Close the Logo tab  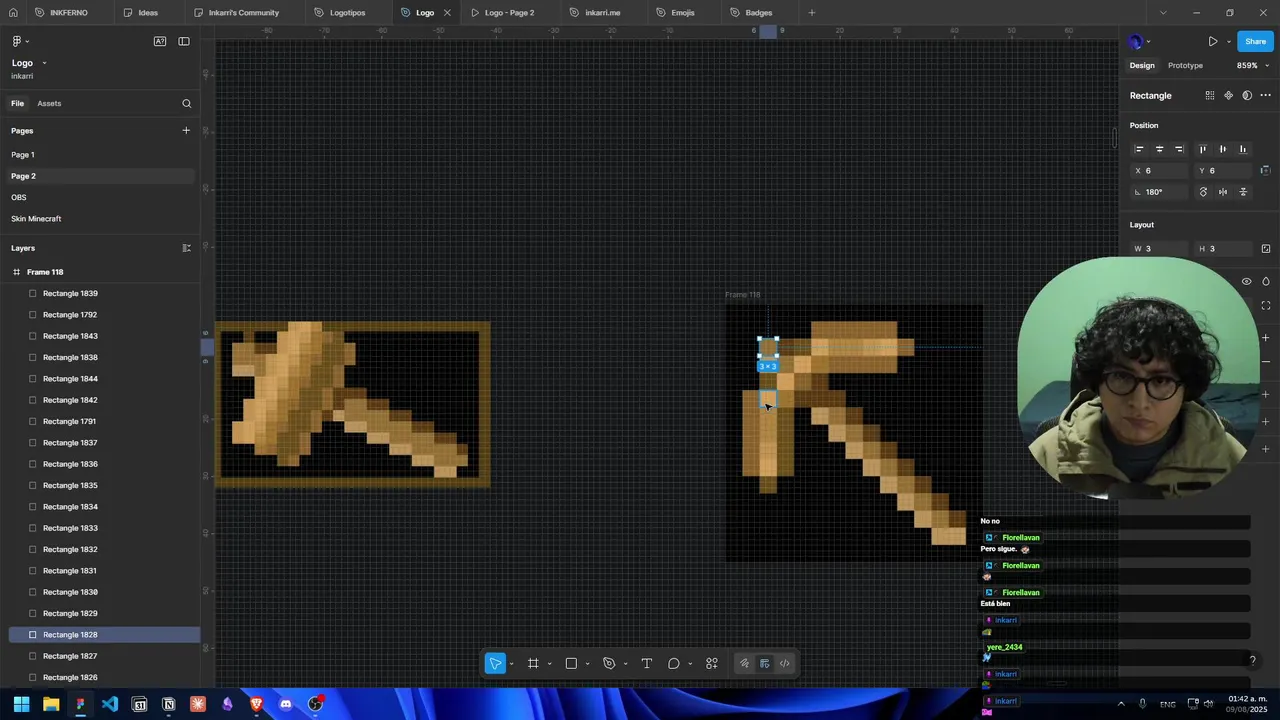point(447,13)
